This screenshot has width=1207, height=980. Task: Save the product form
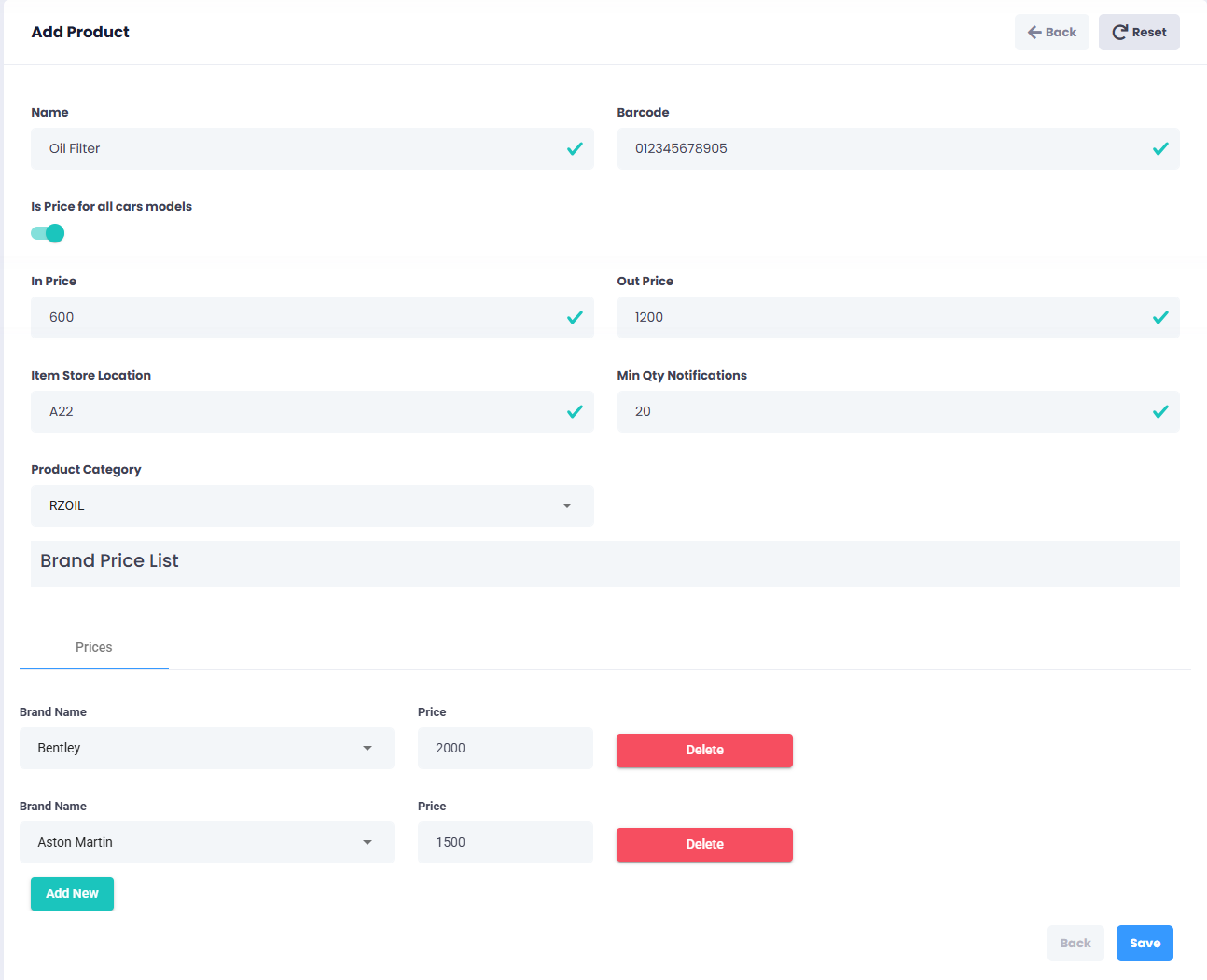(x=1144, y=943)
